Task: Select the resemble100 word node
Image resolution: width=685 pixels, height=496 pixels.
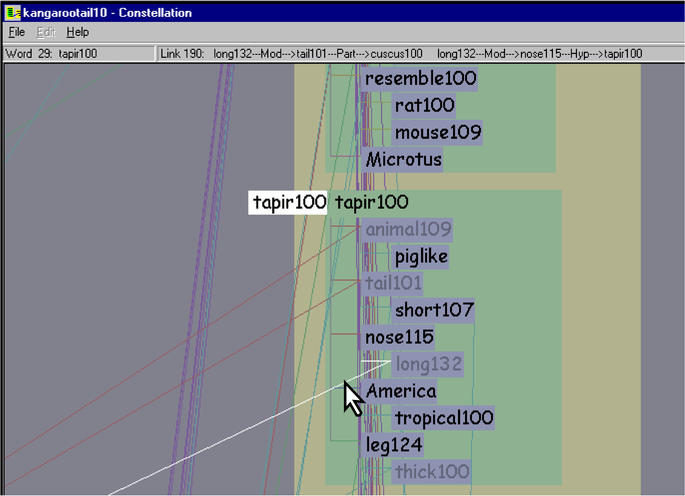Action: (x=420, y=78)
